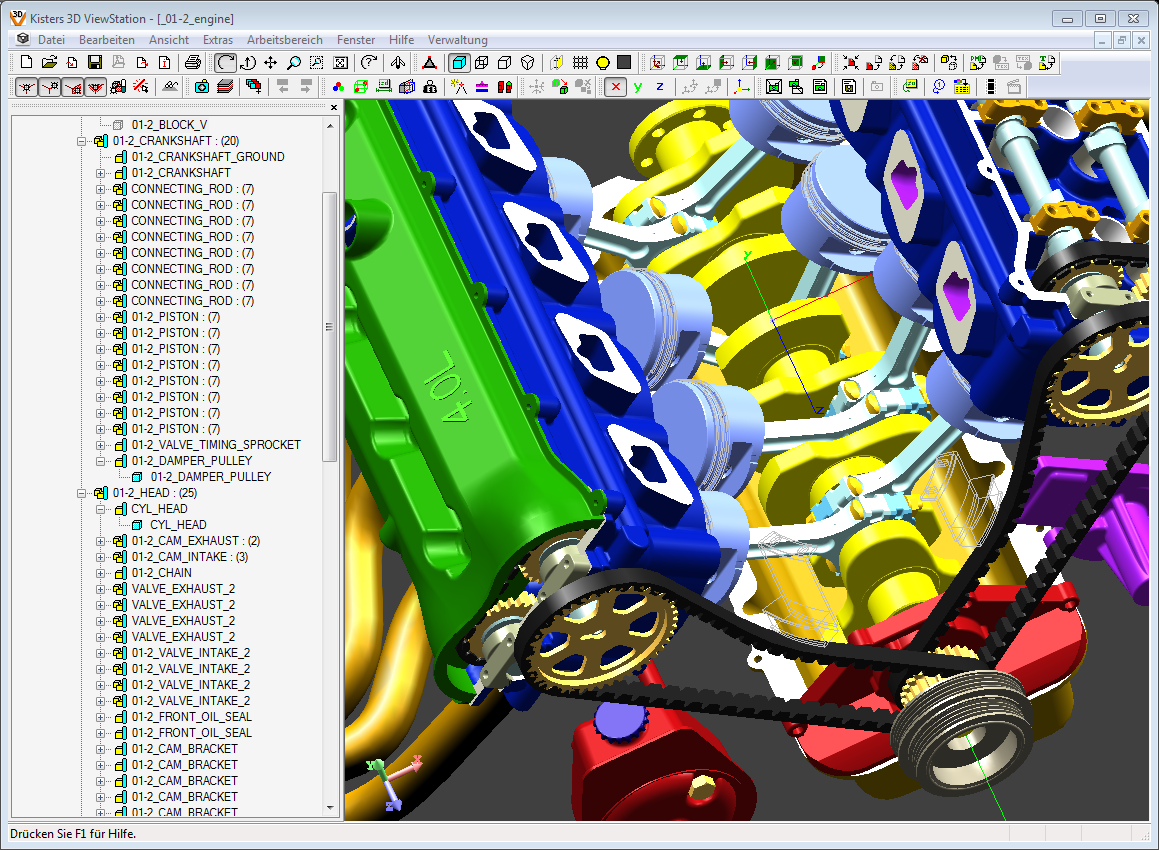Collapse the 01-2_HEAD : (25) assembly
The width and height of the screenshot is (1159, 850).
(81, 493)
